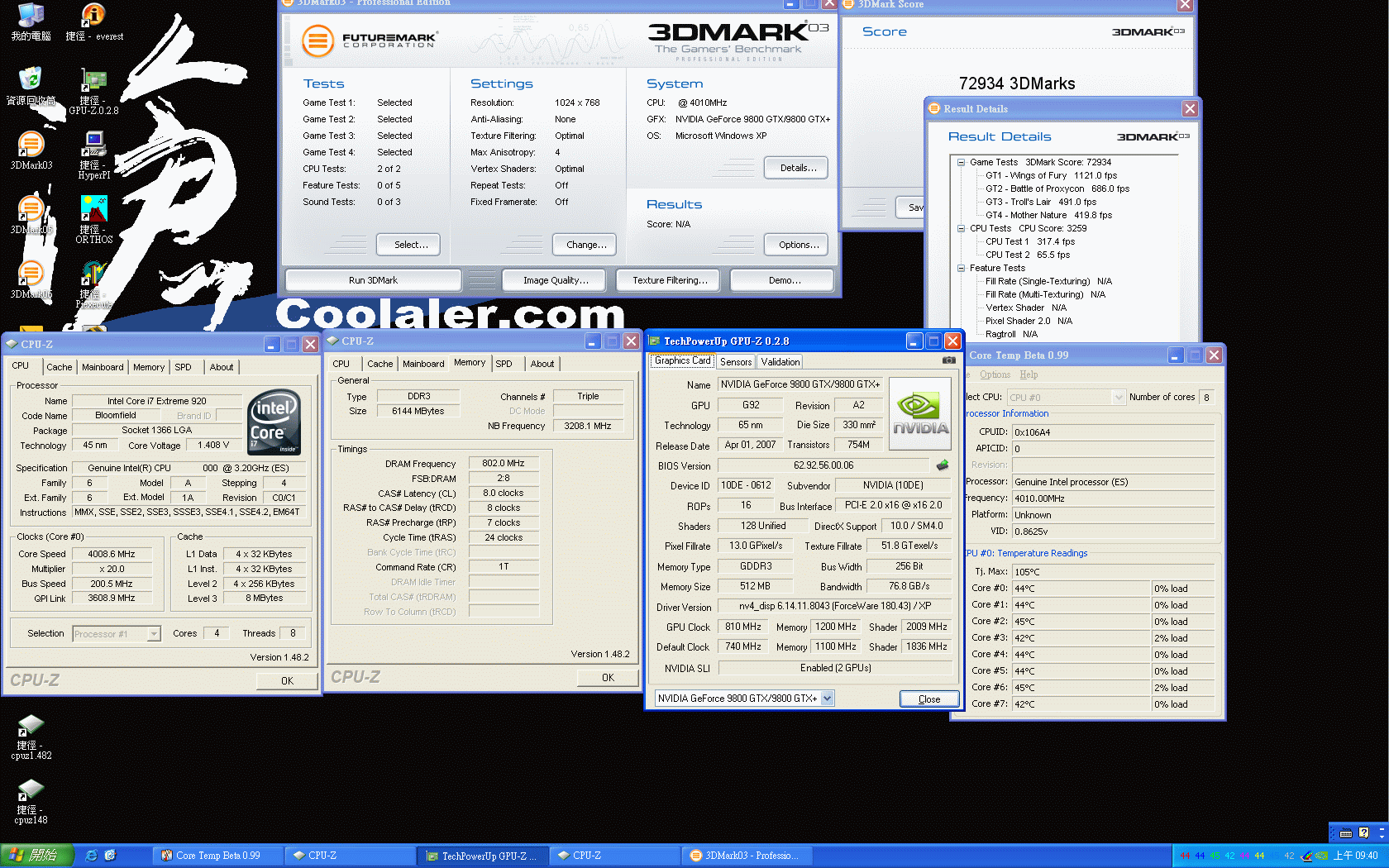Launch the GPU-Z.0.2.8 desktop shortcut
Screen dimensions: 1389x868
pyautogui.click(x=93, y=91)
